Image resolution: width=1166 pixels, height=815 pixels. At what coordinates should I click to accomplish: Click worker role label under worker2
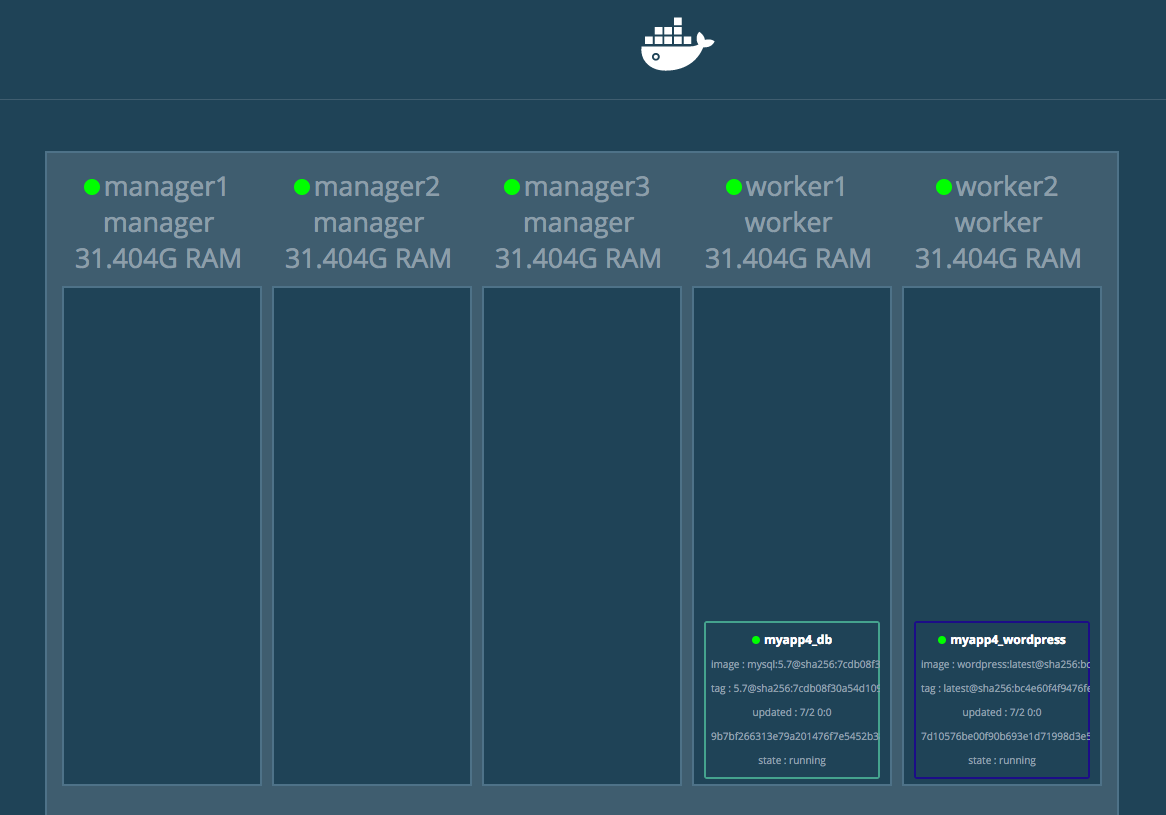click(x=998, y=222)
